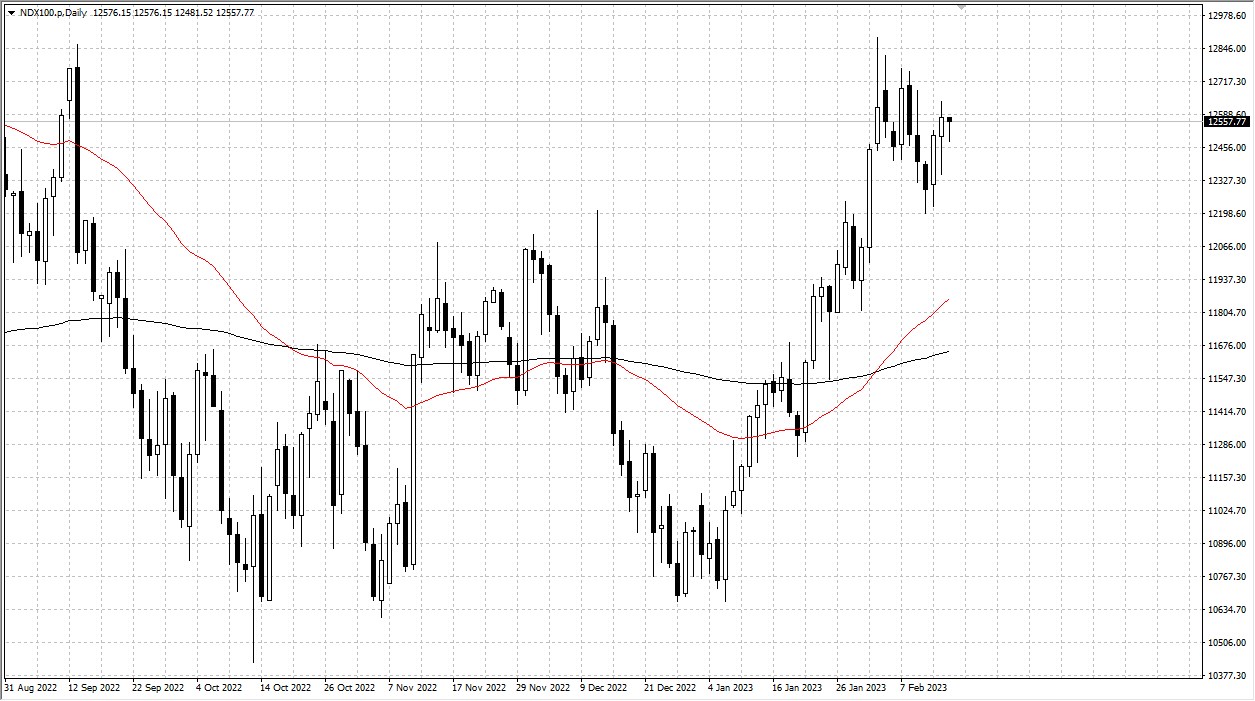Click the 12978.60 price scale label

click(1226, 16)
